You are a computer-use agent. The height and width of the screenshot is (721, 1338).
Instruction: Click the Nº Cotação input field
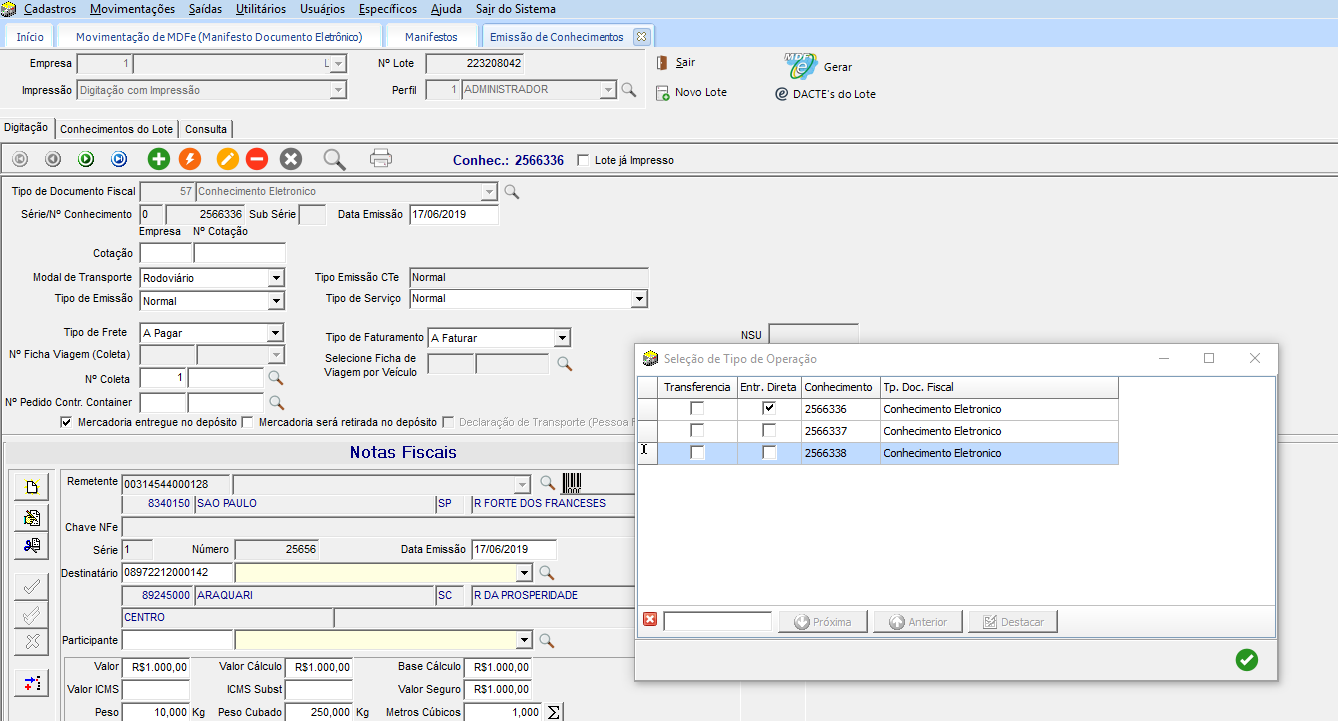coord(239,254)
